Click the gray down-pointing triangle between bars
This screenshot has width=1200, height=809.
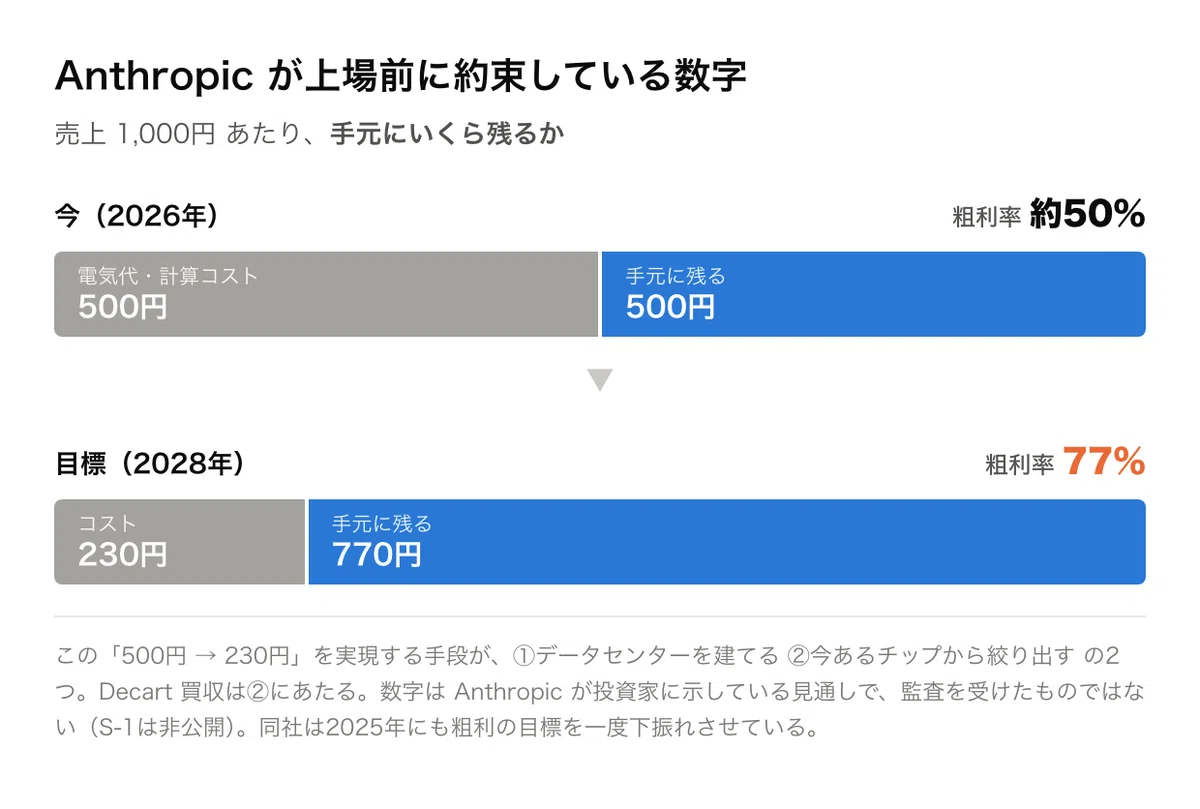point(599,380)
